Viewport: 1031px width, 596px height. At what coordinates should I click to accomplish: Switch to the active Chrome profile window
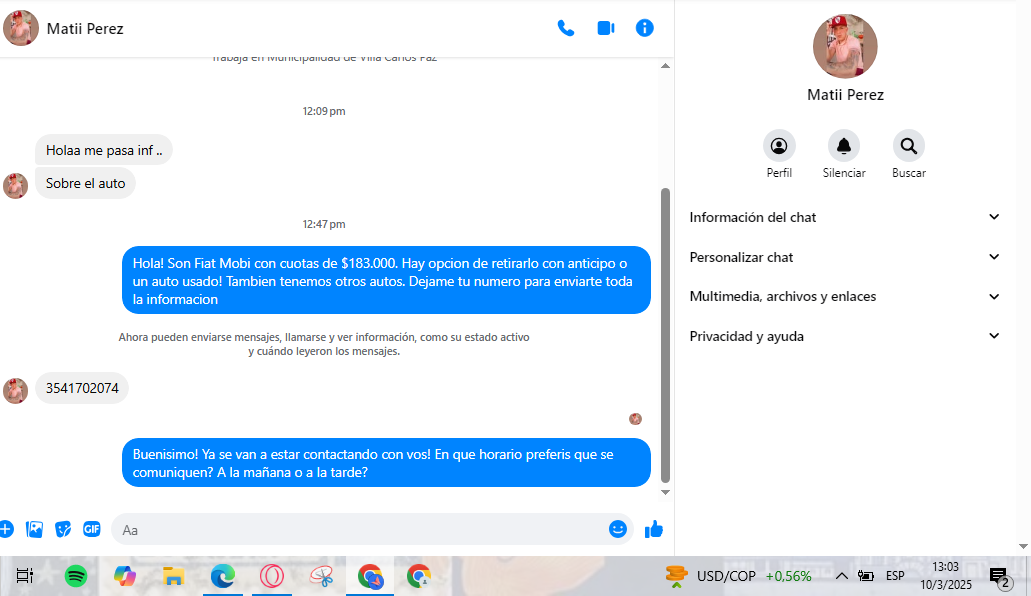[x=370, y=576]
